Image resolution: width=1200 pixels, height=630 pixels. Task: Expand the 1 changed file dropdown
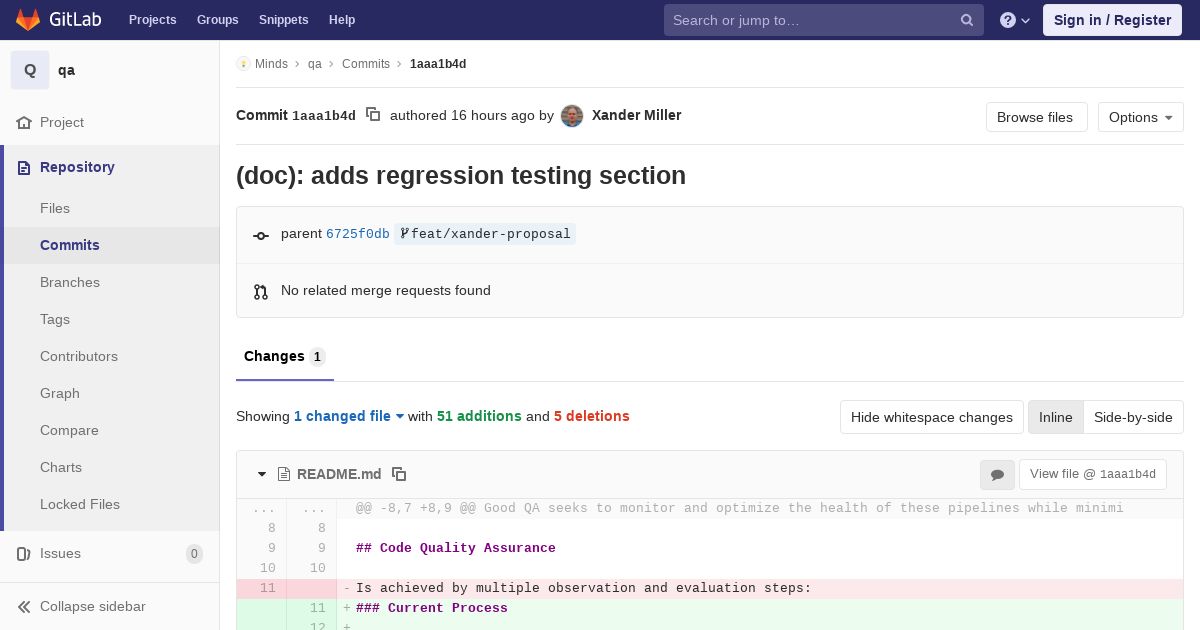pos(349,416)
